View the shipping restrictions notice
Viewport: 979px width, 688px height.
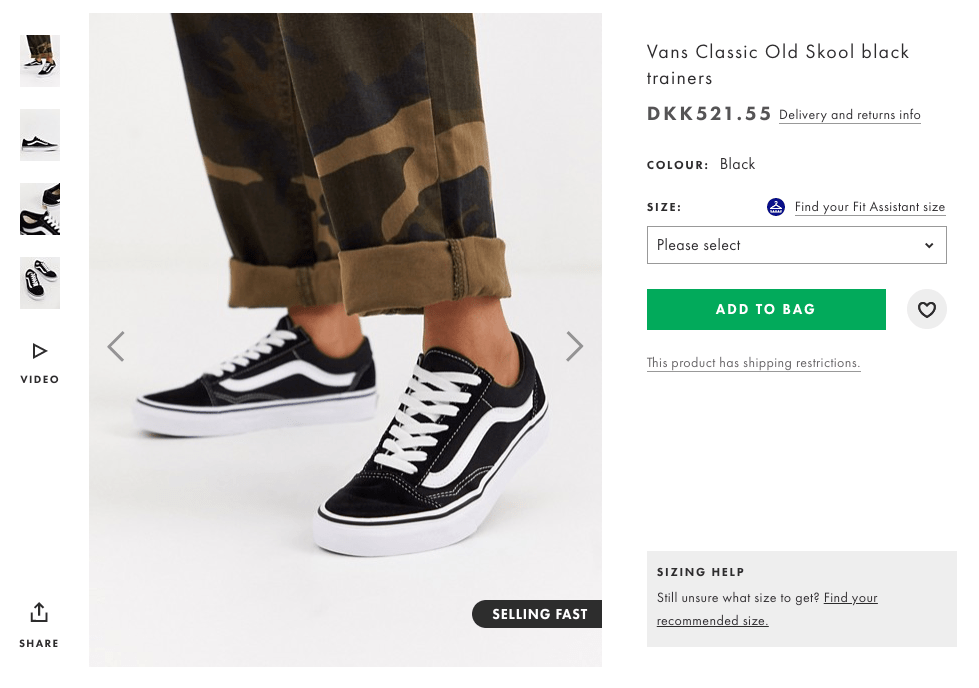click(753, 363)
